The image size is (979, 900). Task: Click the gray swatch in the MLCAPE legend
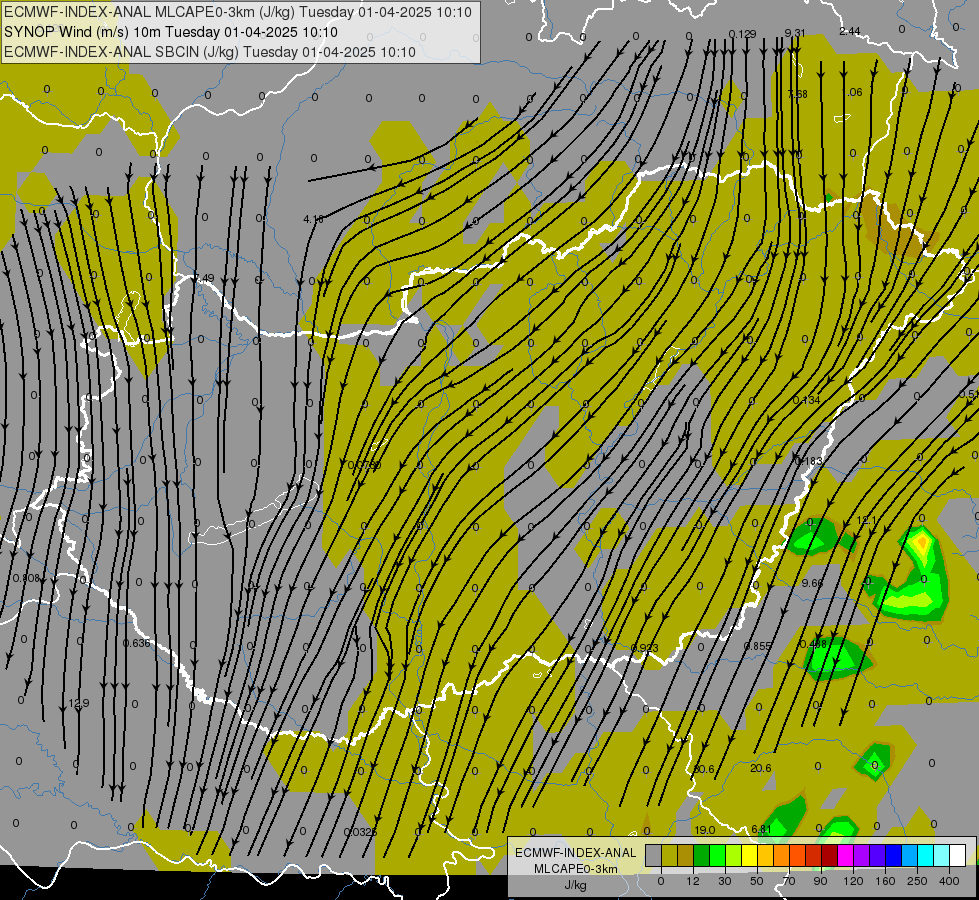pyautogui.click(x=654, y=856)
